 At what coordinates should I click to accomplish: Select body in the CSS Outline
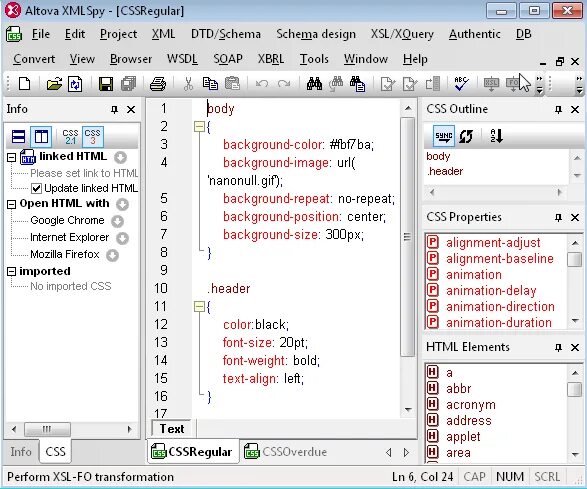tap(438, 156)
